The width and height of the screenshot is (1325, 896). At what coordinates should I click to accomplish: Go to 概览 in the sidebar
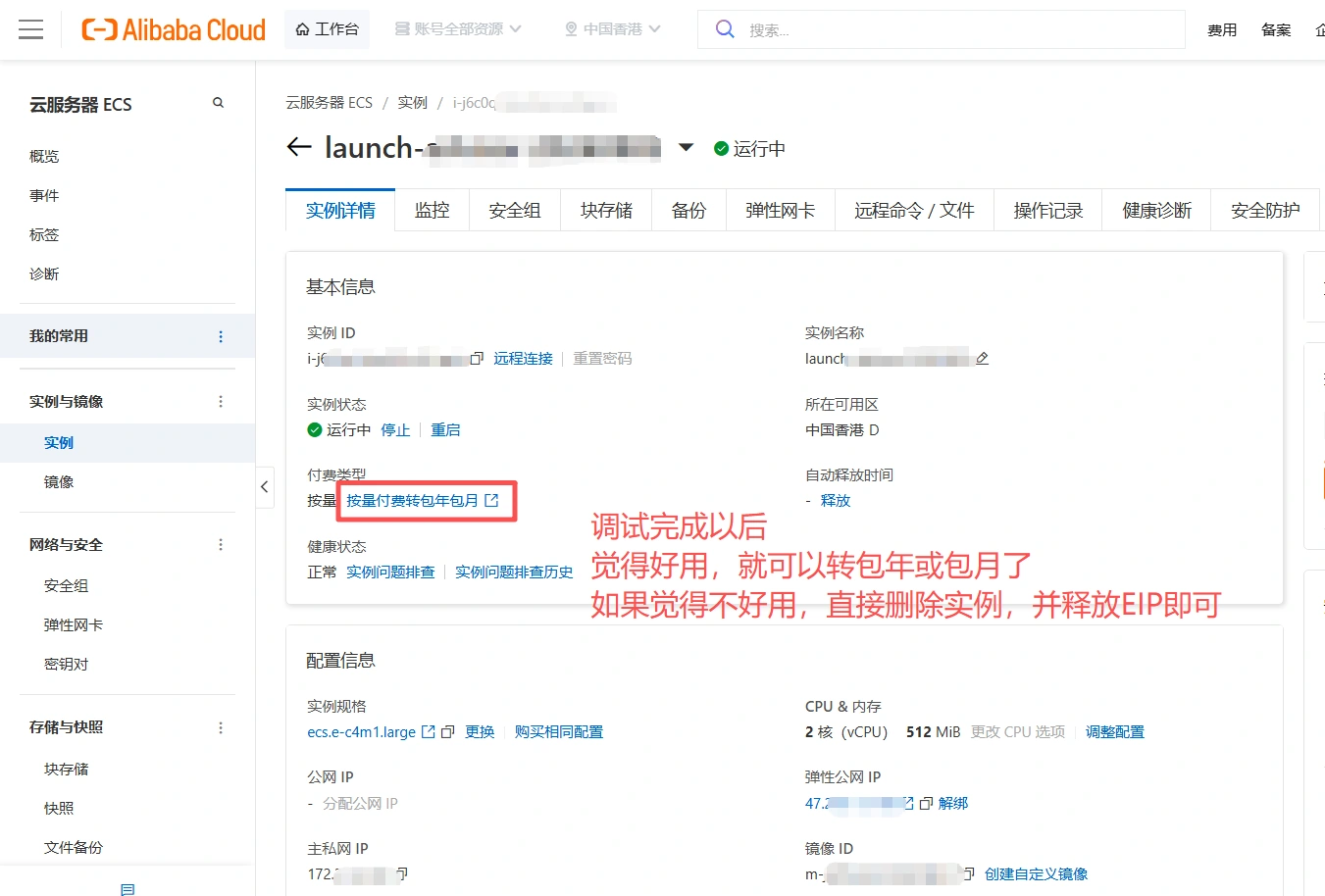click(44, 157)
